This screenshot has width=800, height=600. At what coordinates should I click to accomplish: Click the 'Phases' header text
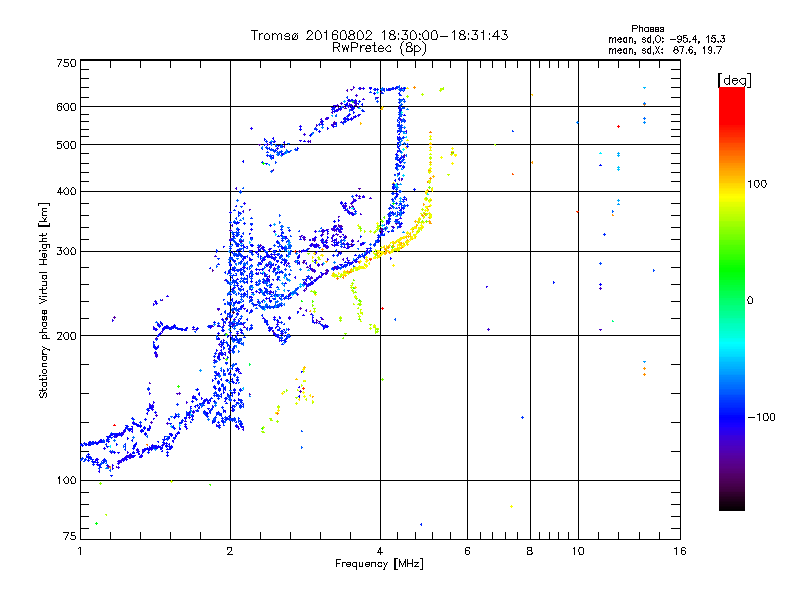[647, 29]
